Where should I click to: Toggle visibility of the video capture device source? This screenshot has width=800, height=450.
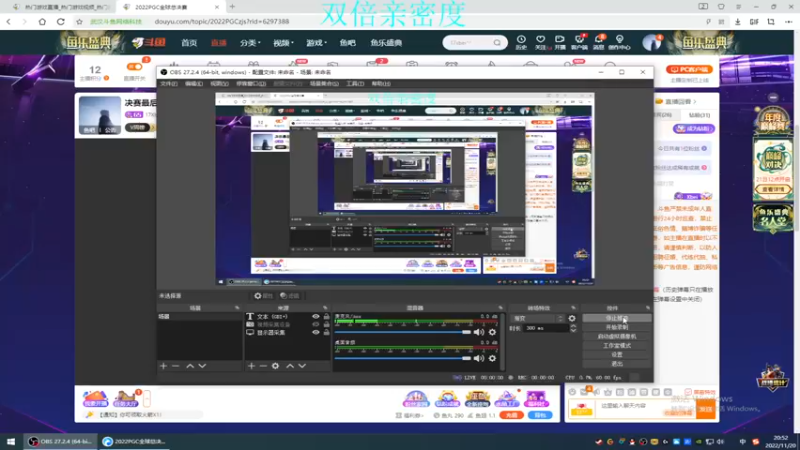(x=316, y=324)
